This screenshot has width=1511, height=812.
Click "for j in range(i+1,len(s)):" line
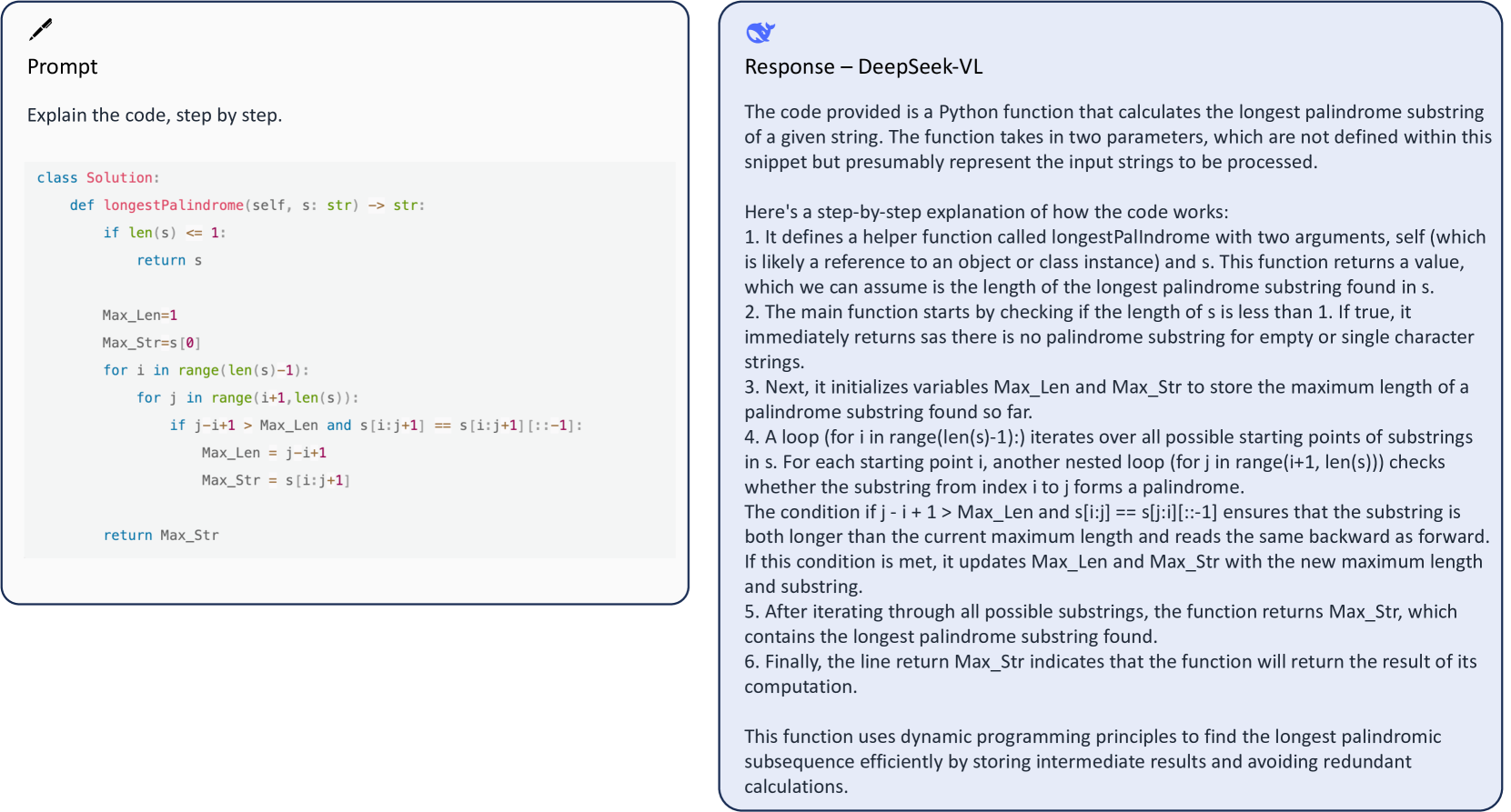coord(248,397)
